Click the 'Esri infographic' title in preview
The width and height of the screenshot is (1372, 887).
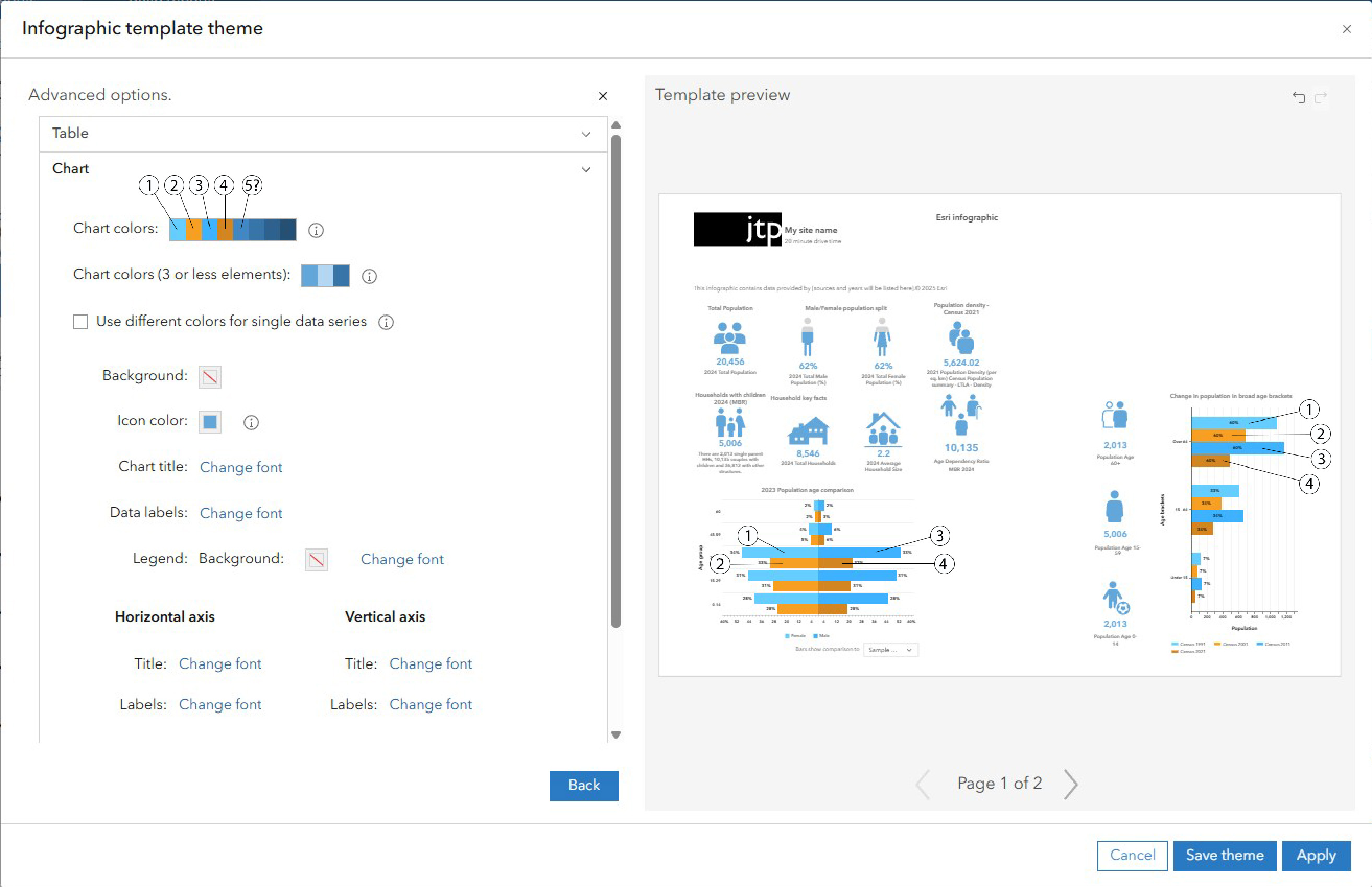click(x=967, y=218)
